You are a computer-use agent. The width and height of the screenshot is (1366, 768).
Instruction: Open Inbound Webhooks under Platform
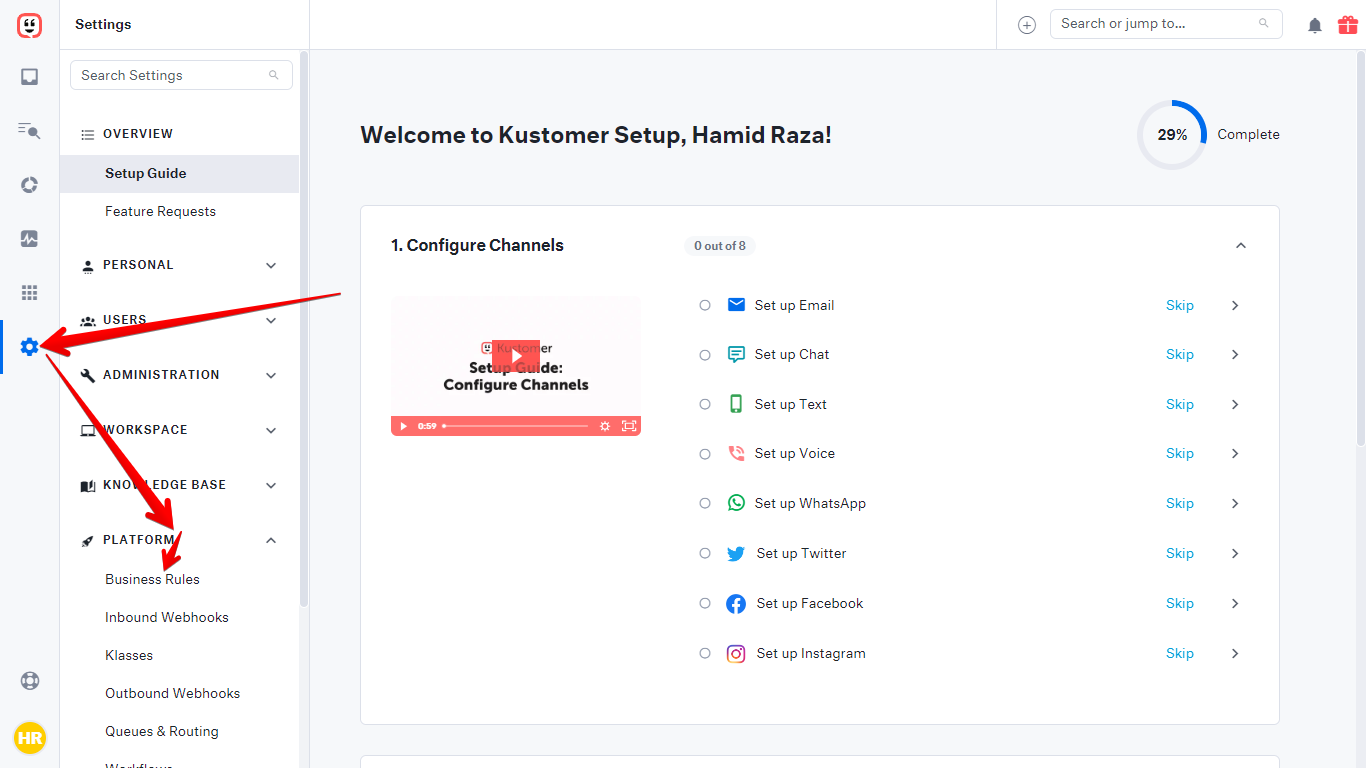click(x=167, y=617)
